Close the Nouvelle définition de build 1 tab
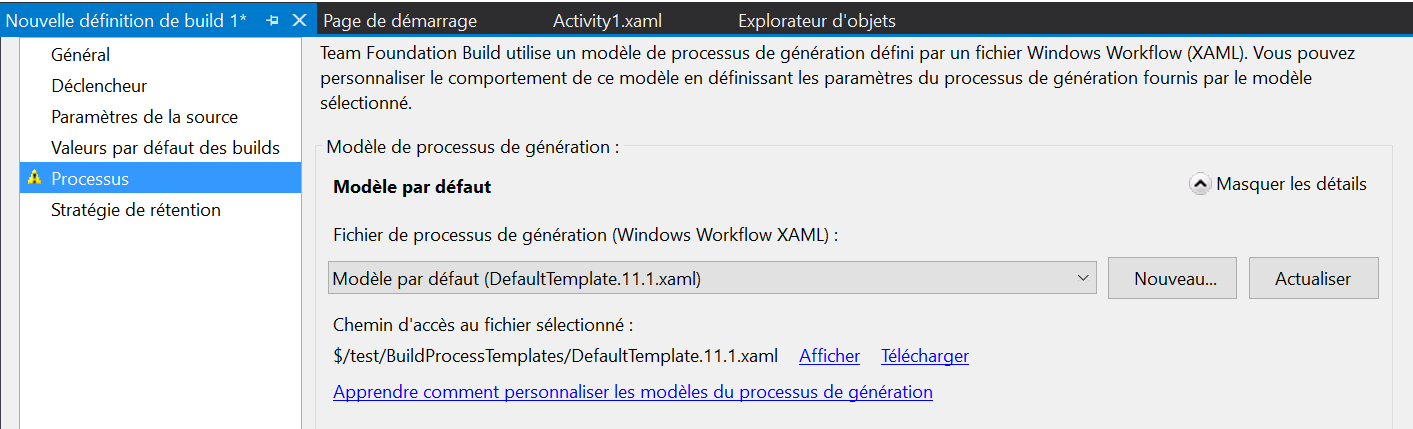Image resolution: width=1413 pixels, height=429 pixels. (x=298, y=20)
